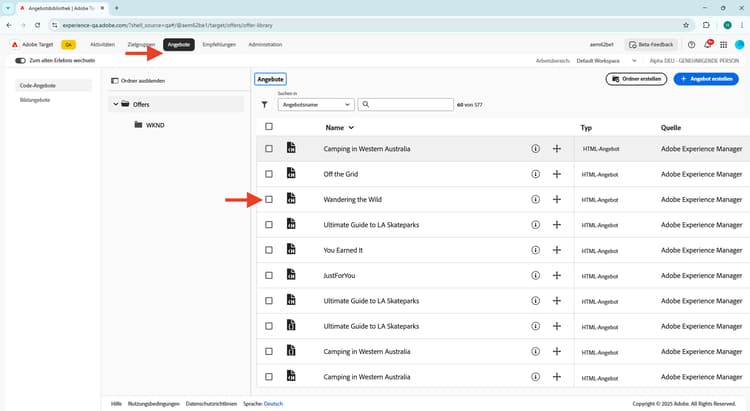Click Name column sort chevron
Image resolution: width=750 pixels, height=411 pixels.
(352, 128)
